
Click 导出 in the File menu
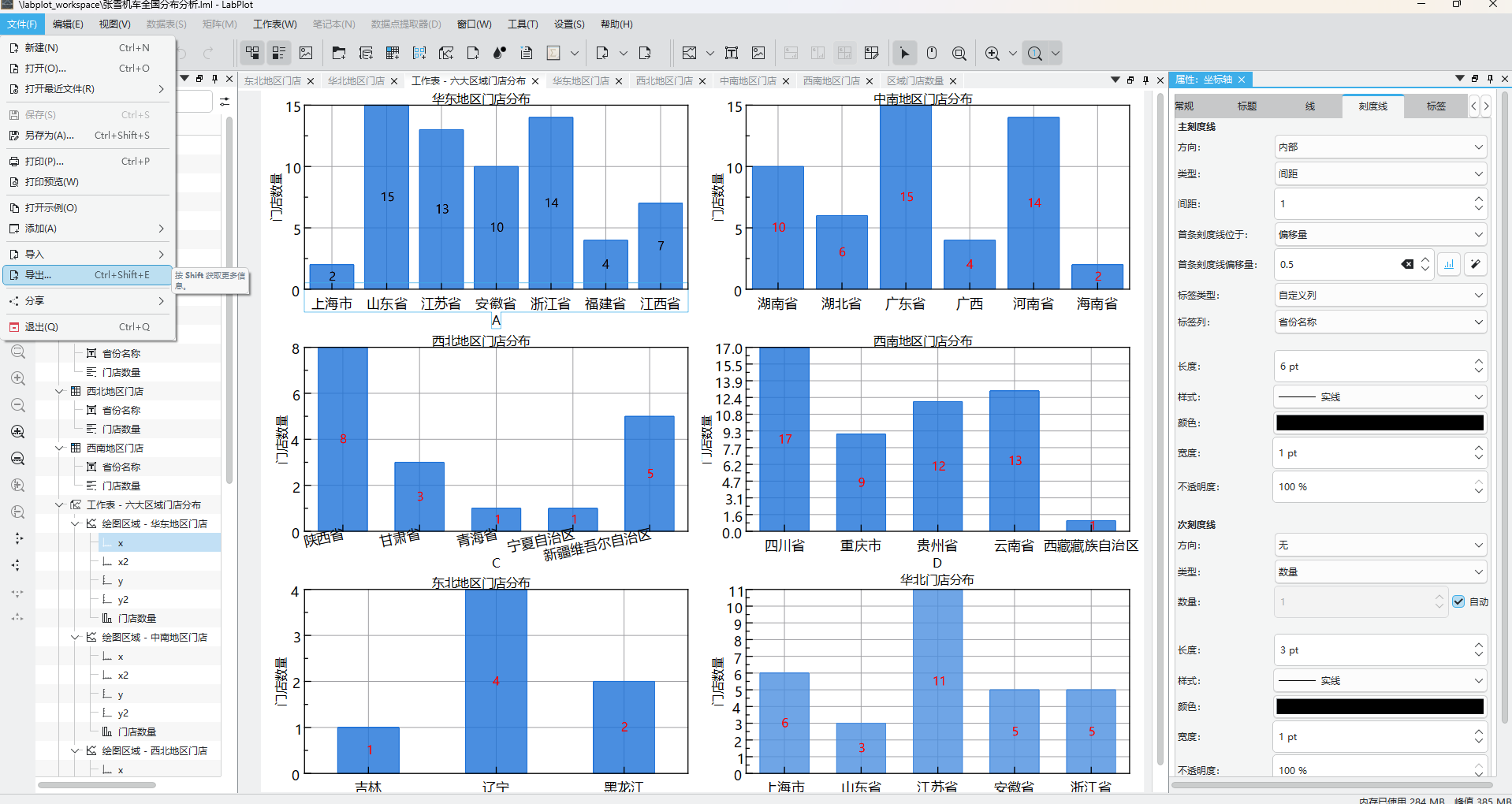pos(87,274)
